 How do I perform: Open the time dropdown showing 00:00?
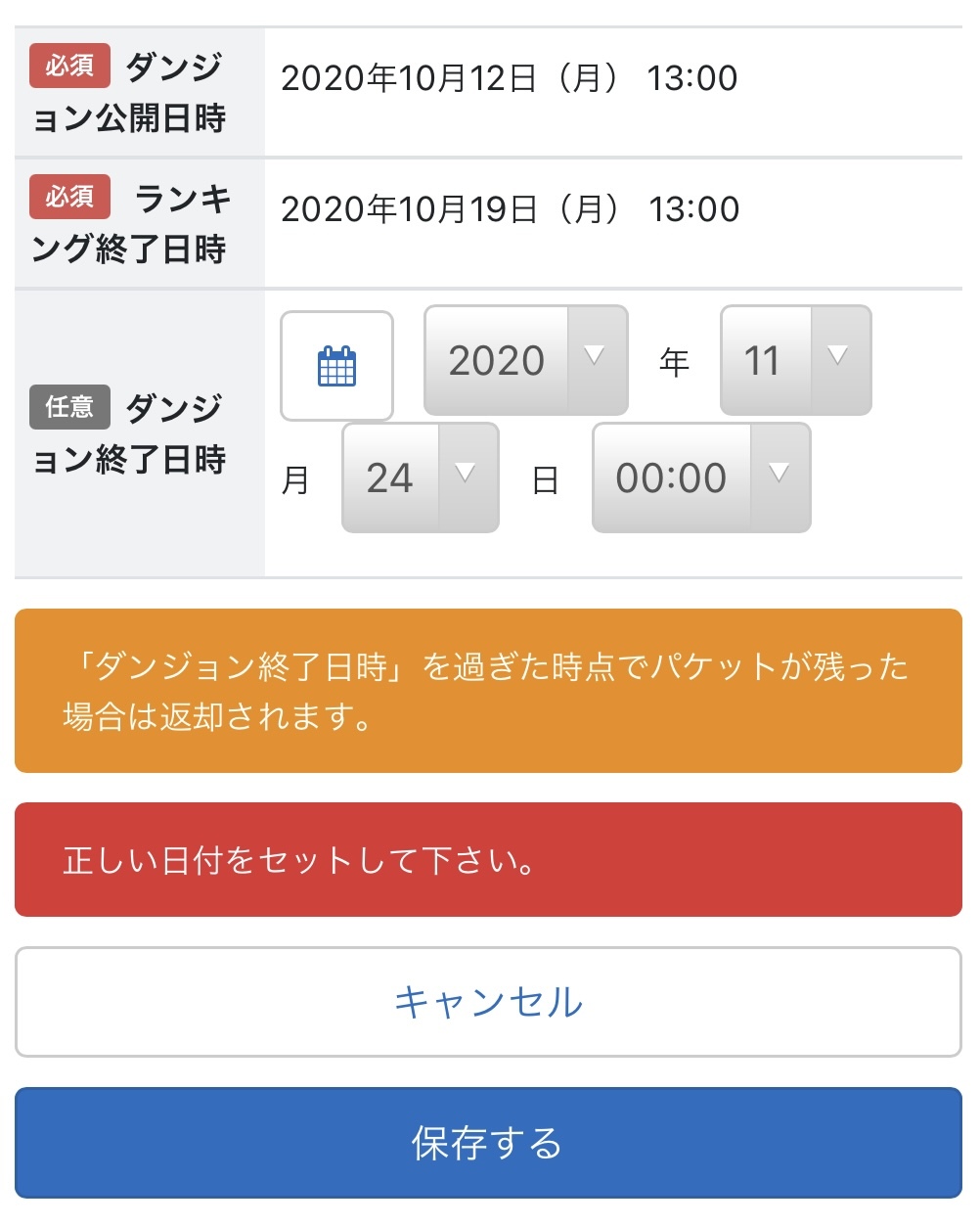672,477
